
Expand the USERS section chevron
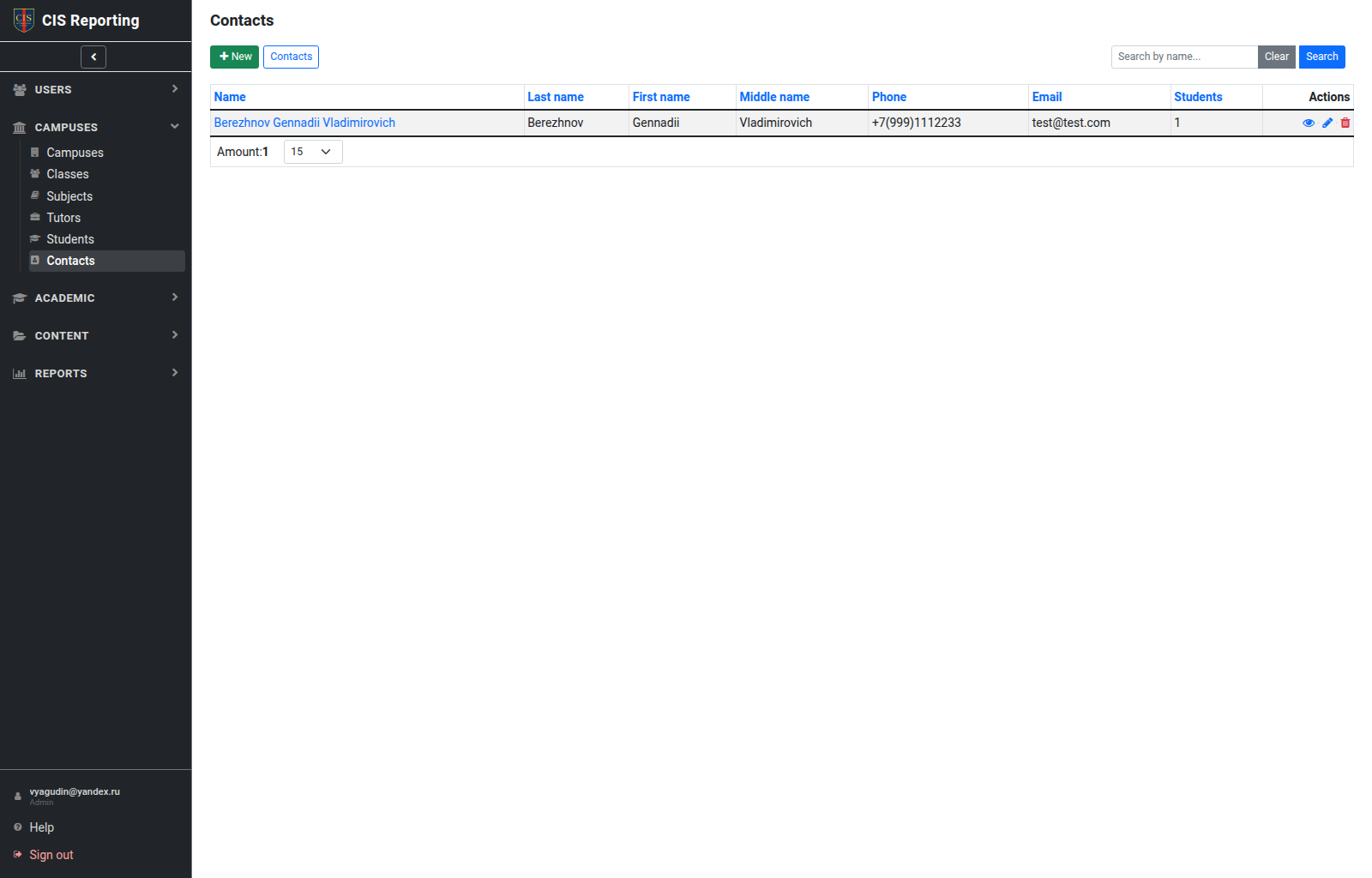175,88
